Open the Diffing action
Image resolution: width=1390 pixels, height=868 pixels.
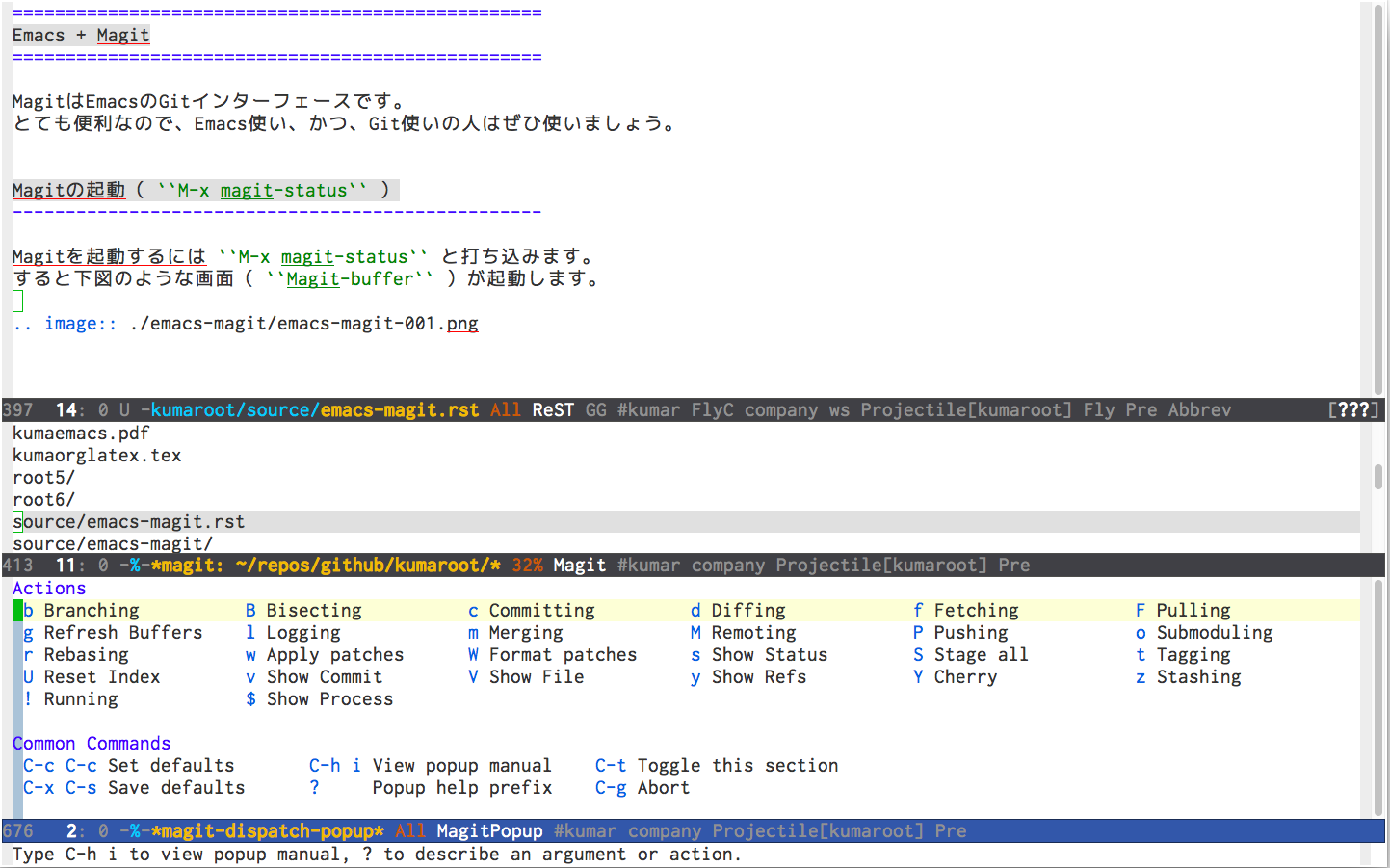coord(738,610)
